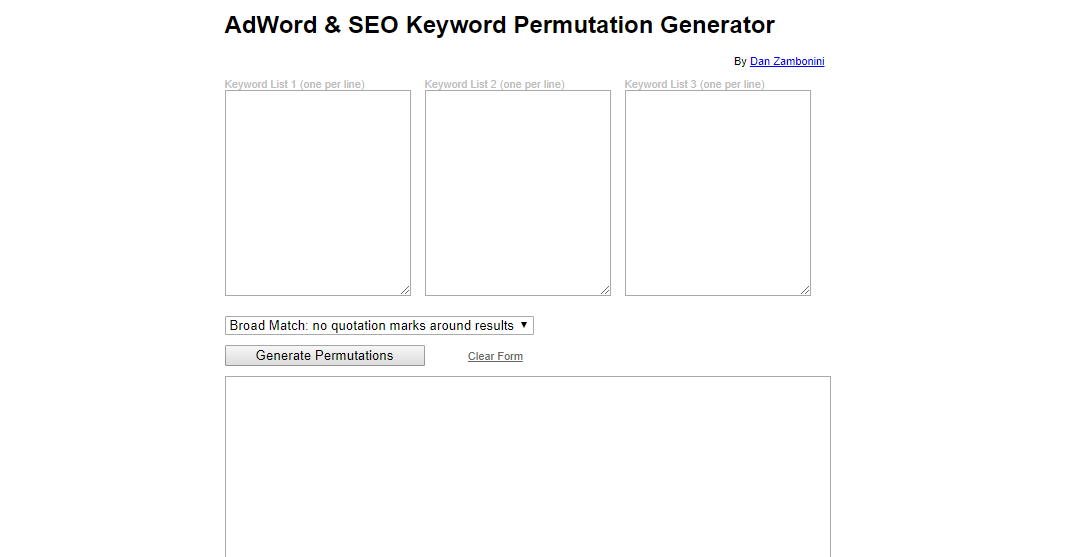
Task: Click inside the Keyword List 2 text area
Action: pos(517,192)
